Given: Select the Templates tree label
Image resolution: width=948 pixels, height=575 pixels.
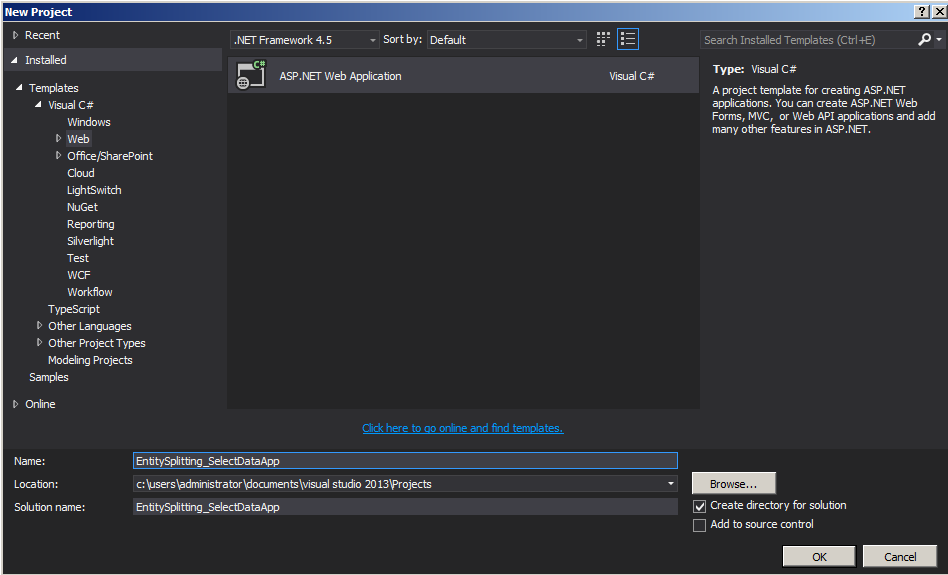Looking at the screenshot, I should tap(54, 88).
